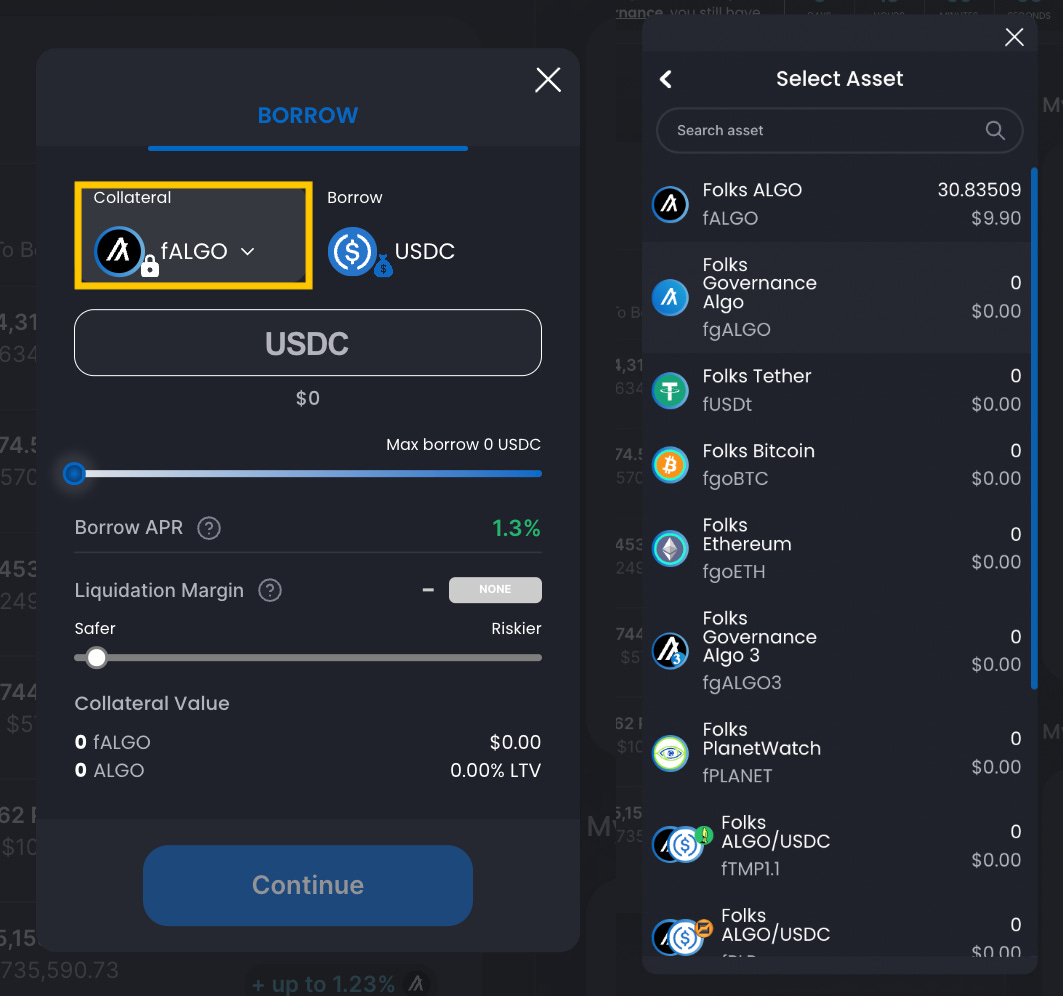
Task: Select the Folks Governance Algo fgALGO row
Action: 836,297
